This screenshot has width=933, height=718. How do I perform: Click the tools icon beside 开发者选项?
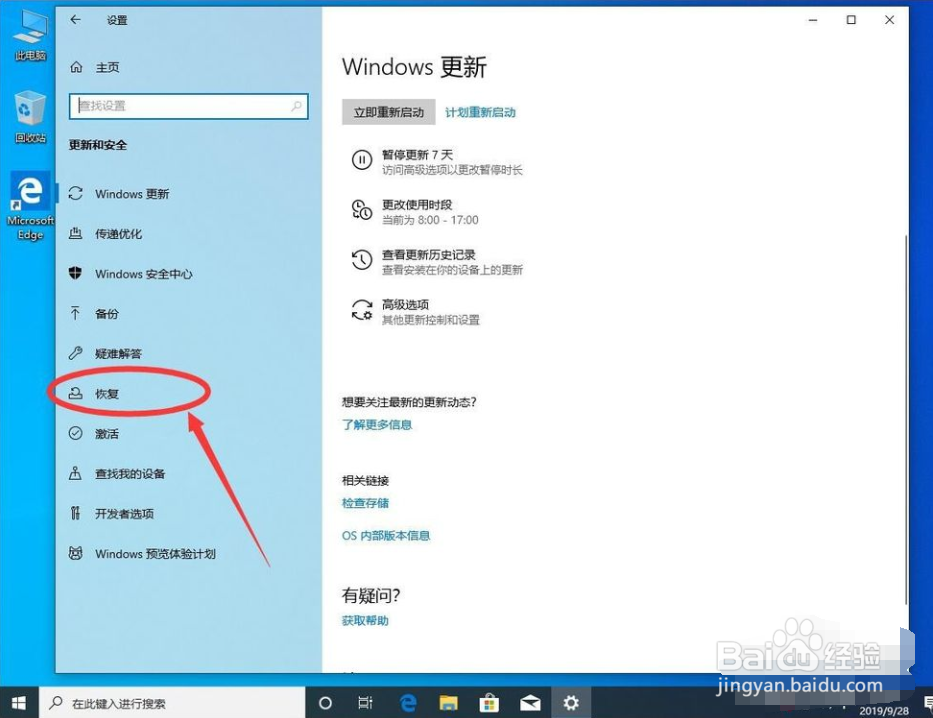click(76, 513)
